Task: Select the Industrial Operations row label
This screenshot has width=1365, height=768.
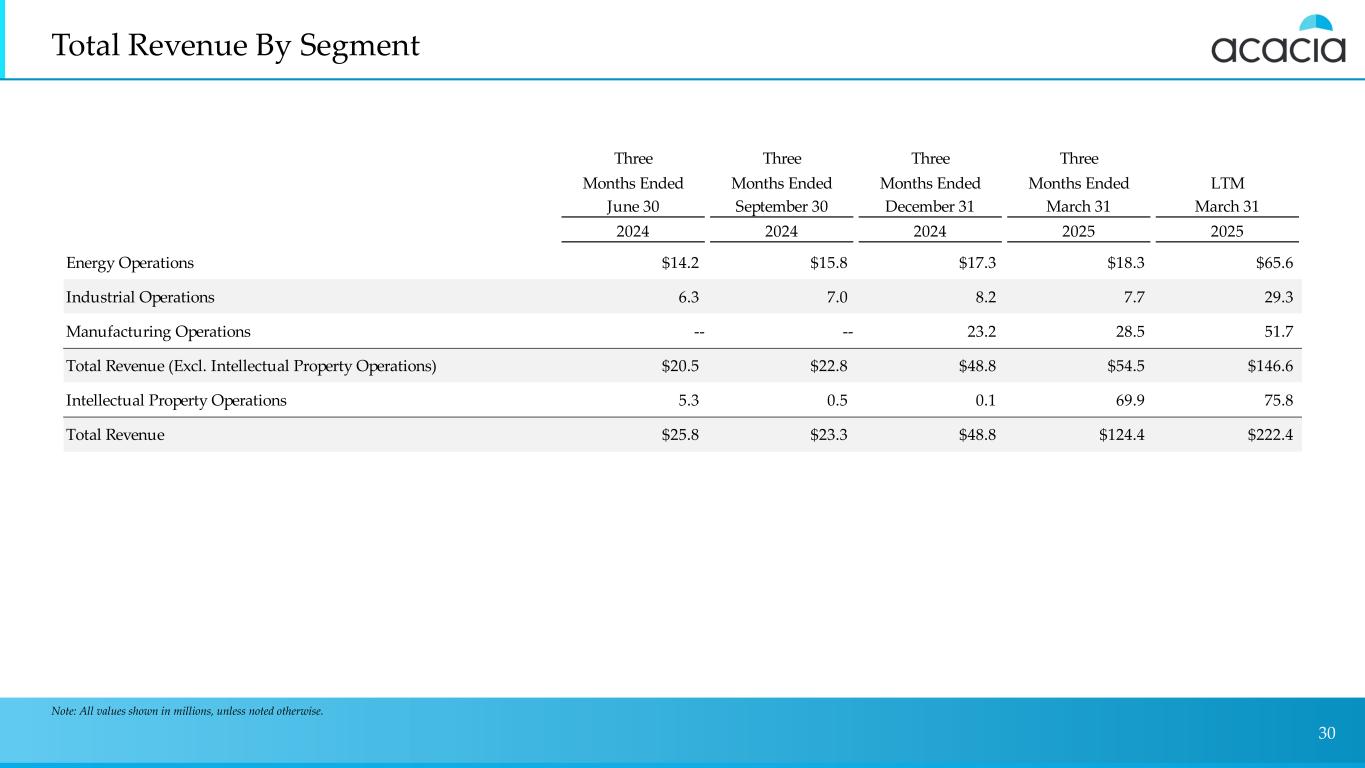Action: tap(140, 297)
